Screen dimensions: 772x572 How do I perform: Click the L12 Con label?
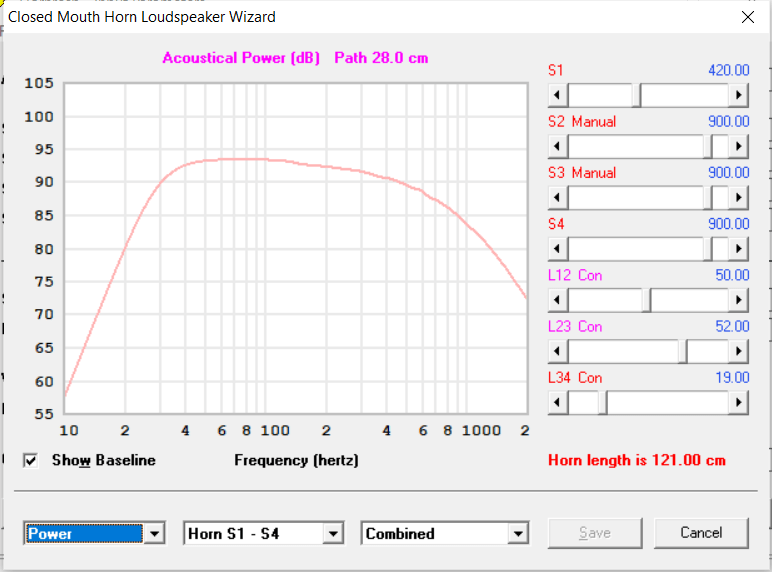point(575,275)
